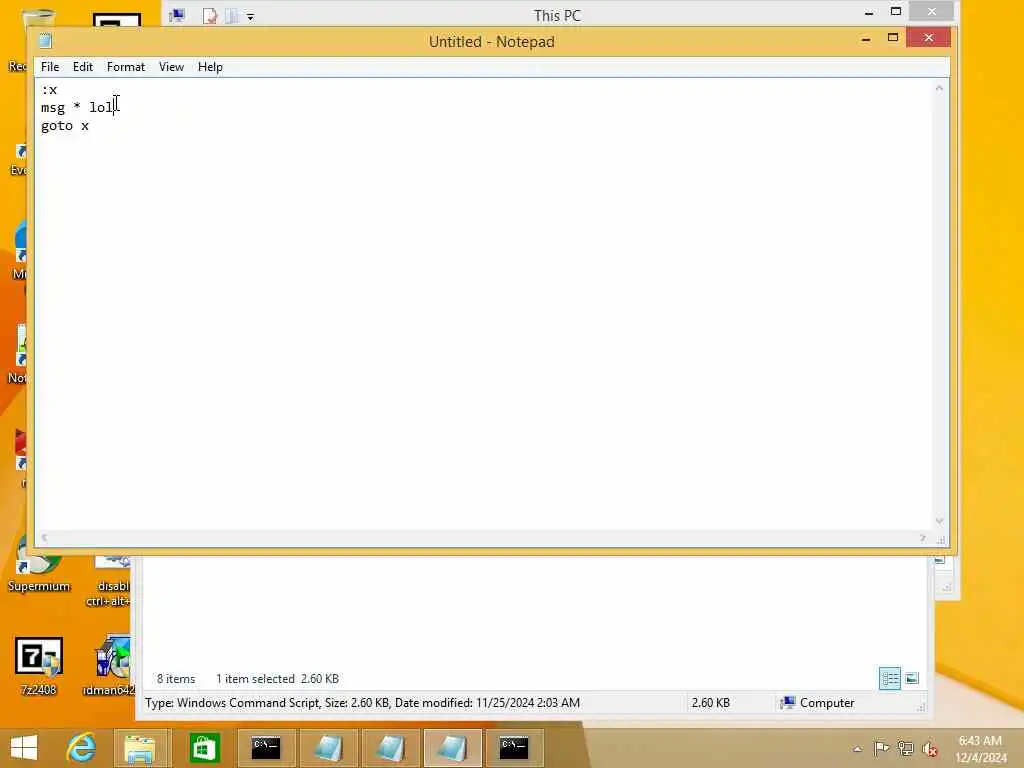Viewport: 1024px width, 768px height.
Task: Place cursor on the 'msg * lol' line
Action: pos(77,107)
